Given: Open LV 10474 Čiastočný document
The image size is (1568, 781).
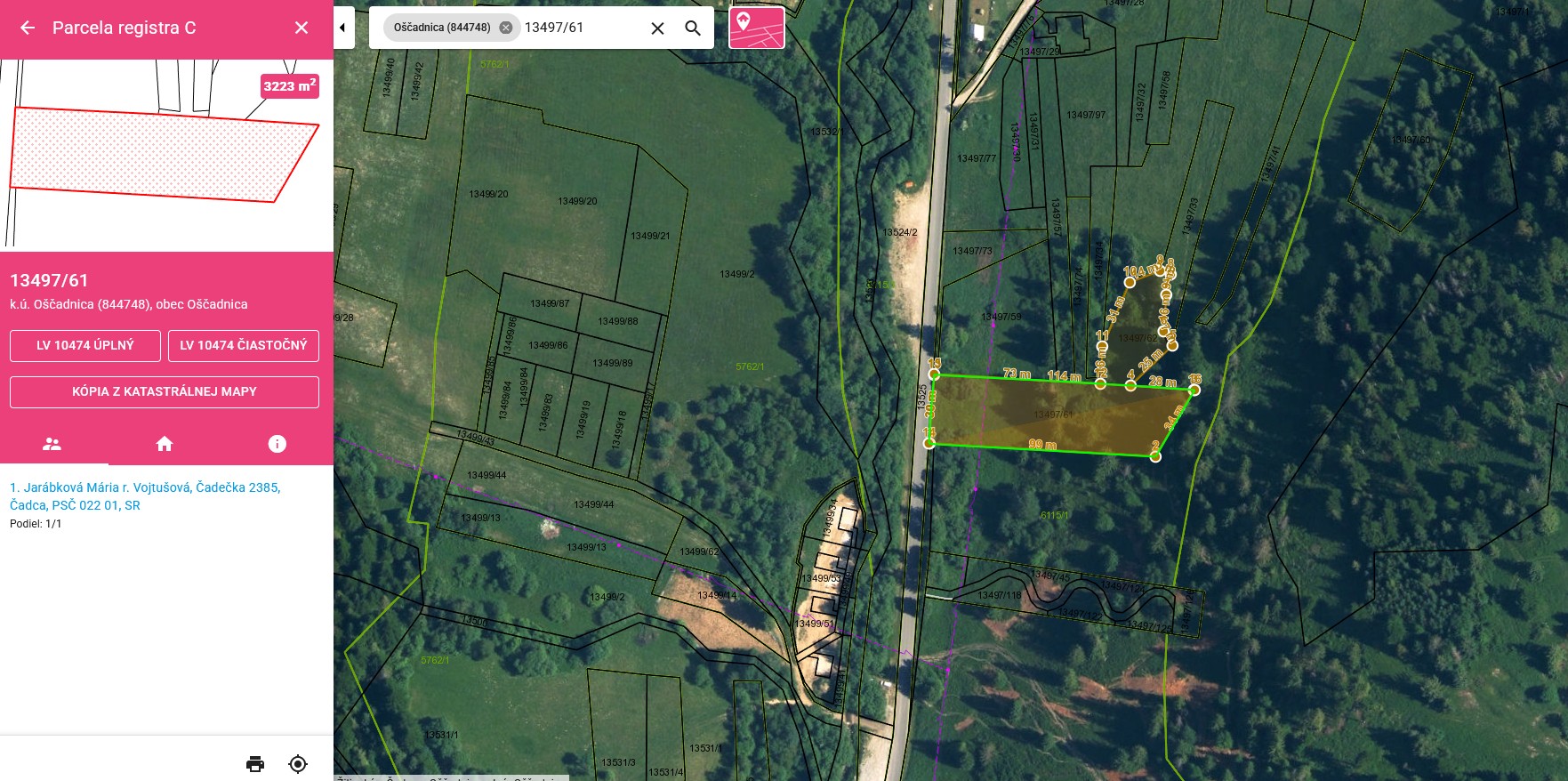Looking at the screenshot, I should click(243, 345).
